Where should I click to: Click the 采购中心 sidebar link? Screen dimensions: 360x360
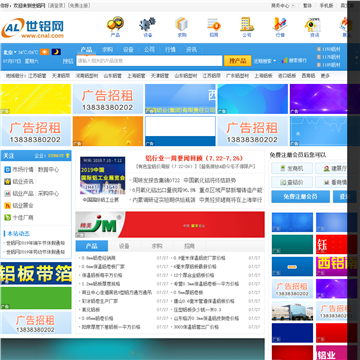(48, 194)
